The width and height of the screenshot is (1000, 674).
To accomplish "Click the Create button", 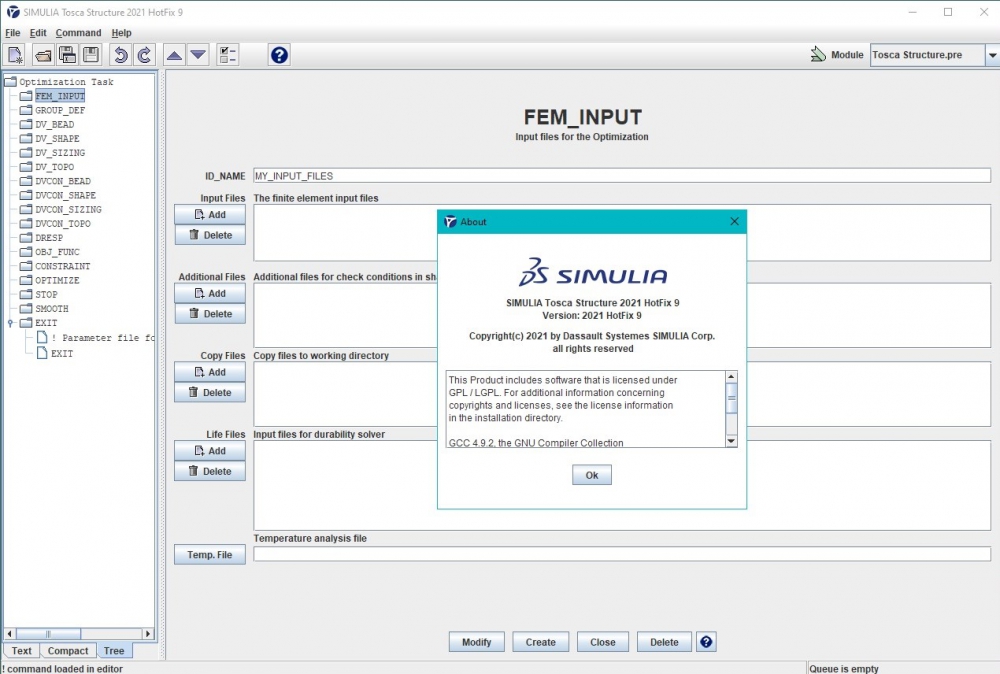I will tap(540, 642).
